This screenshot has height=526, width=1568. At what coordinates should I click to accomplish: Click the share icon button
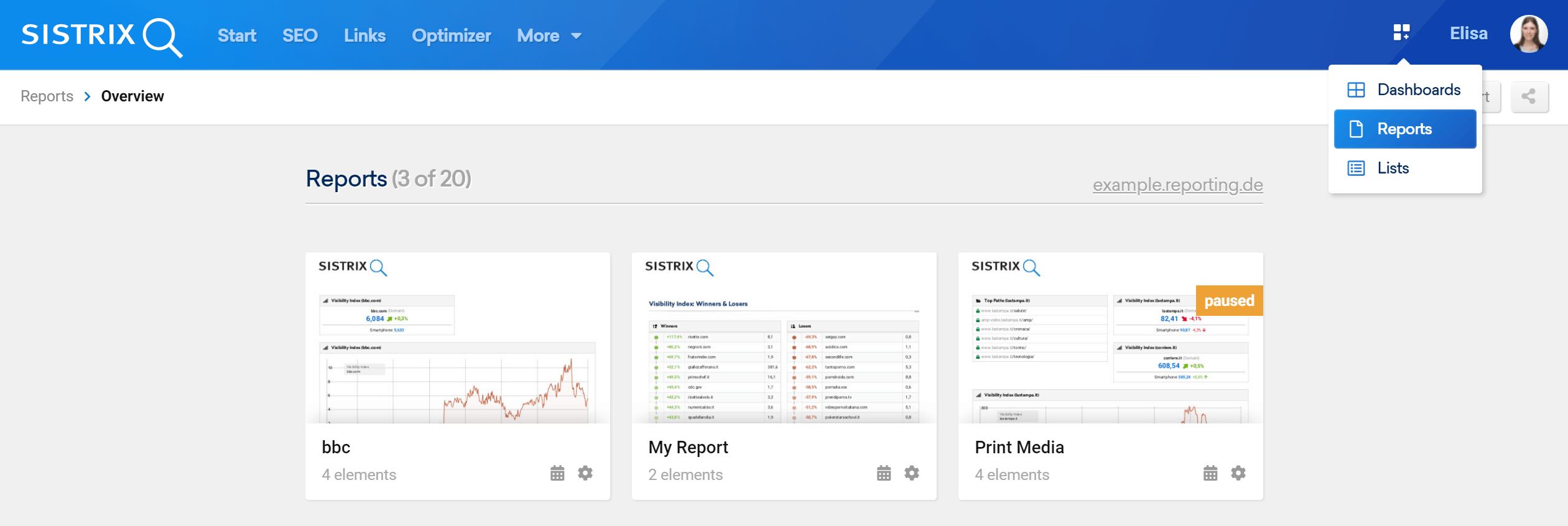pos(1529,96)
